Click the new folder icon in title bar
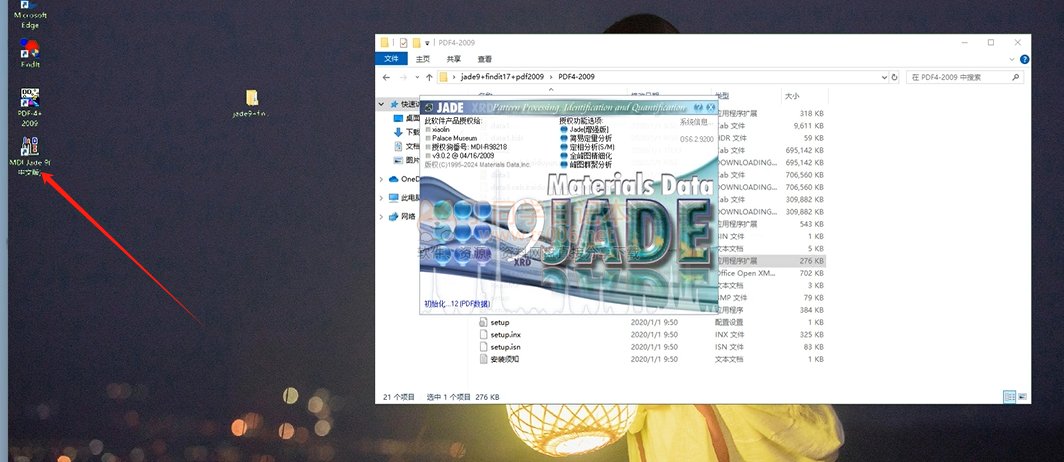 coord(417,43)
